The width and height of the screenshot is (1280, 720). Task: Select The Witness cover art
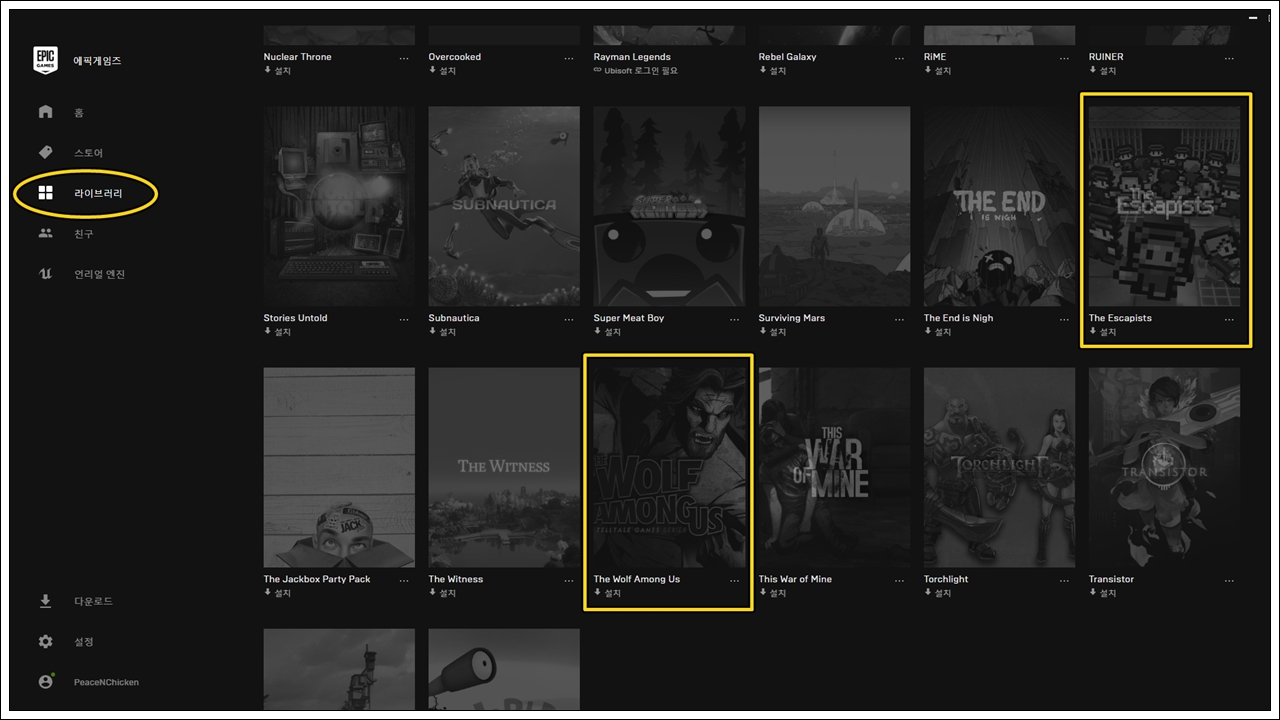click(x=504, y=467)
